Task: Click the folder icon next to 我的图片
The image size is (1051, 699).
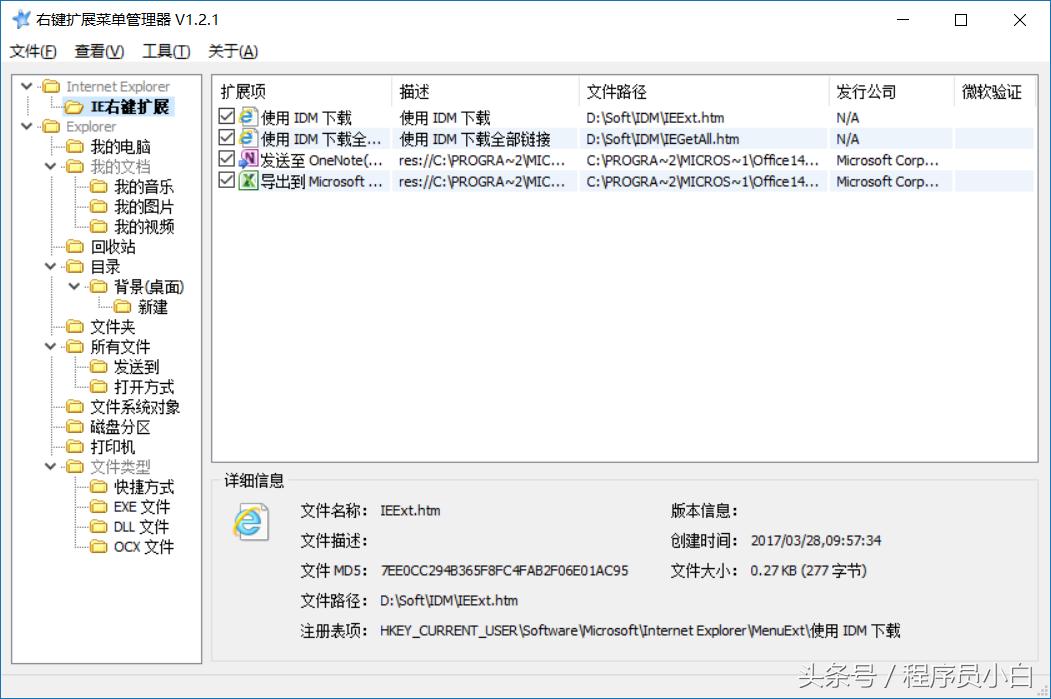Action: point(99,206)
